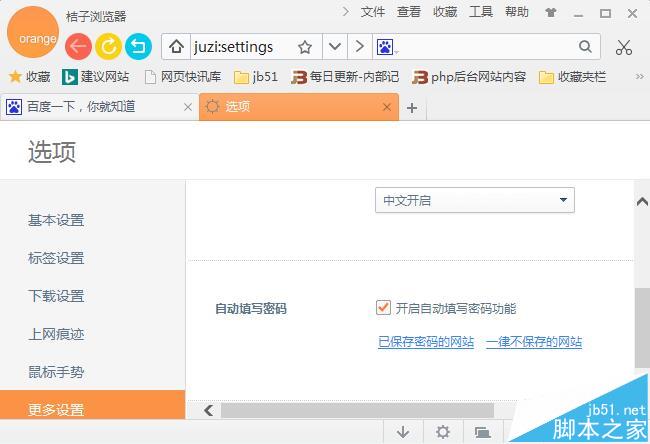This screenshot has height=444, width=650.
Task: Click inside the search box
Action: (x=487, y=47)
